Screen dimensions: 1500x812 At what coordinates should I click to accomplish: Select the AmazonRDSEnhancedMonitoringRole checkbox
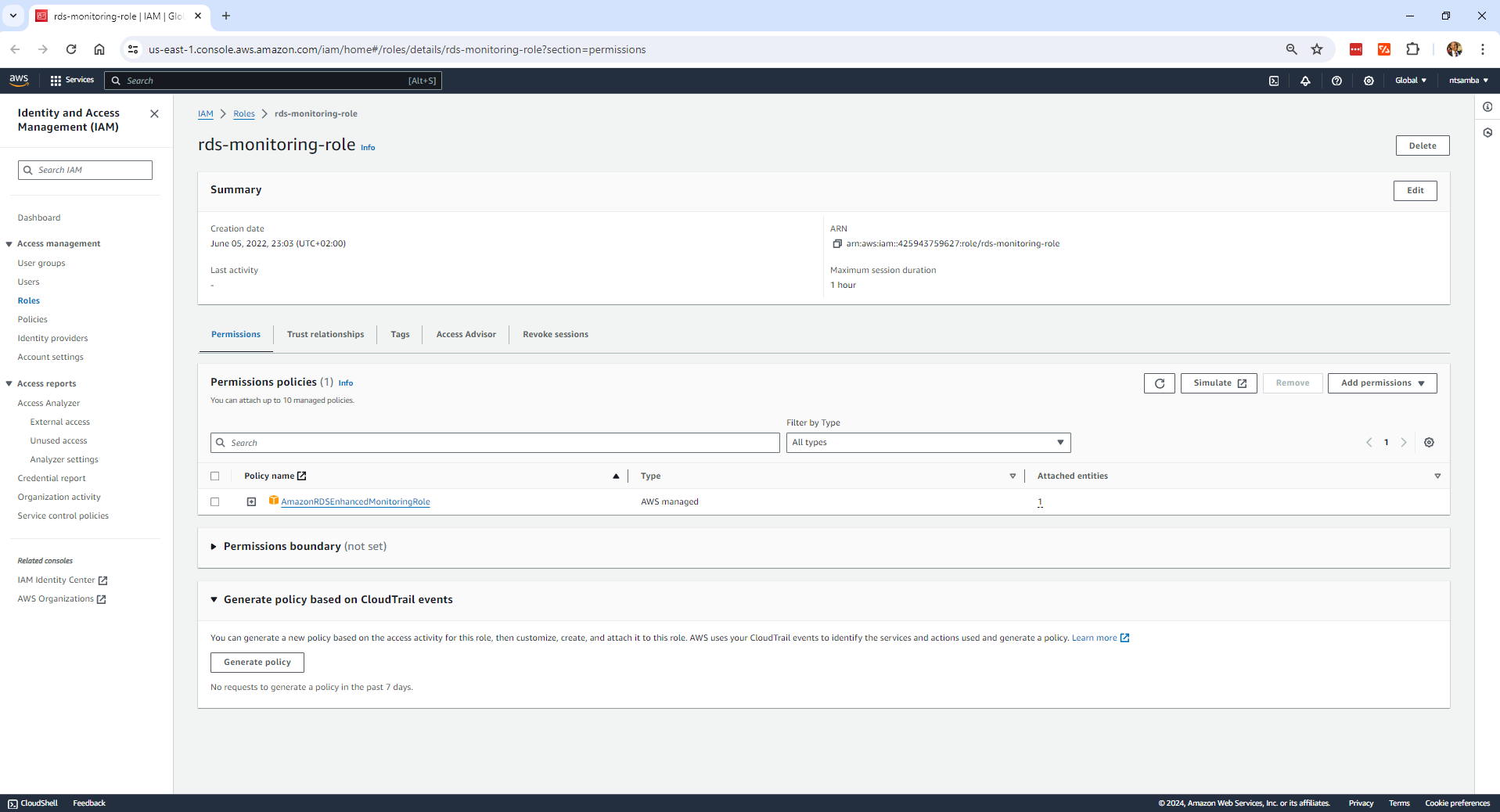tap(215, 502)
